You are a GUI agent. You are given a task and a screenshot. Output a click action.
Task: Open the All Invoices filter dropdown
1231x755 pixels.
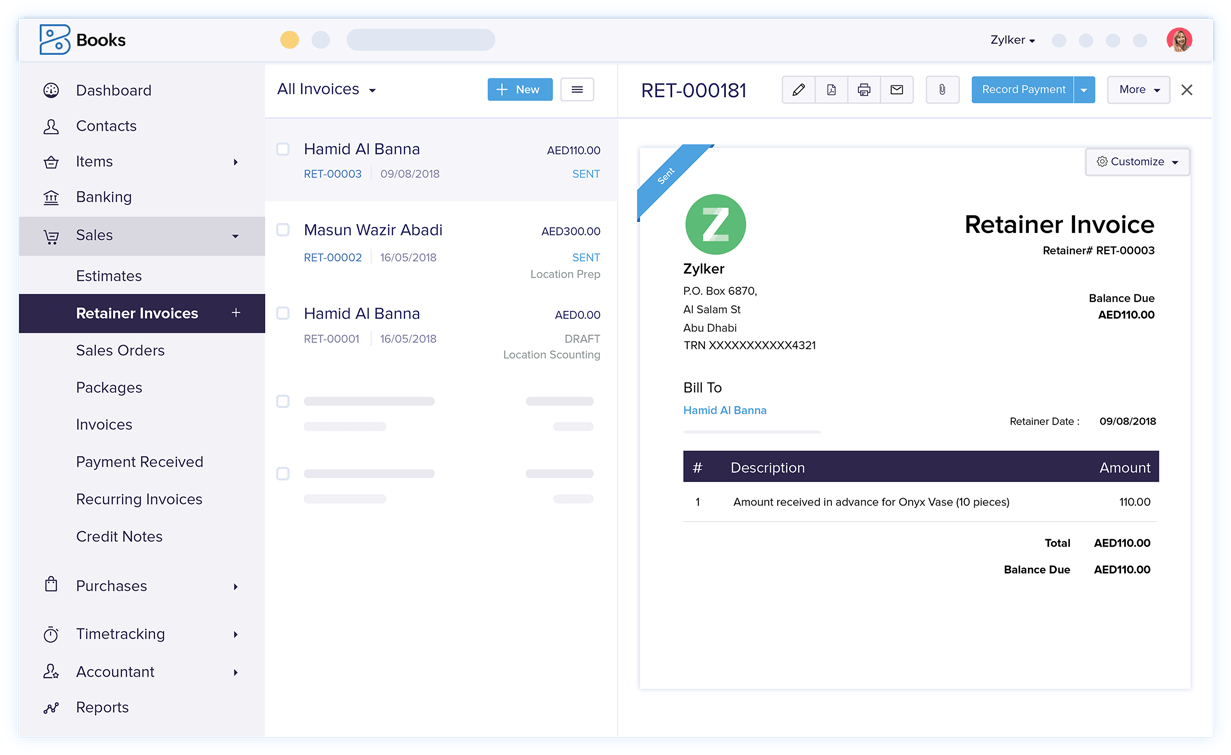[x=327, y=89]
